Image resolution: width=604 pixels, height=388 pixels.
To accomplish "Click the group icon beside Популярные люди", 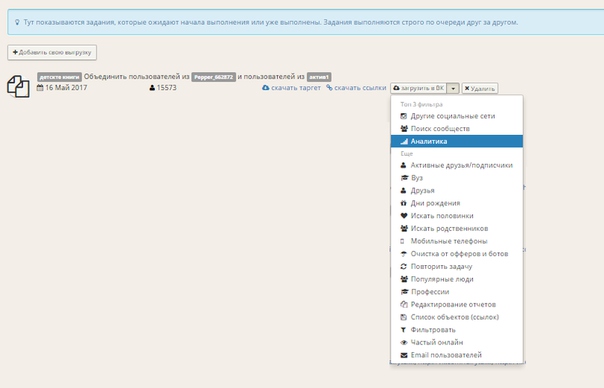I will coord(404,279).
